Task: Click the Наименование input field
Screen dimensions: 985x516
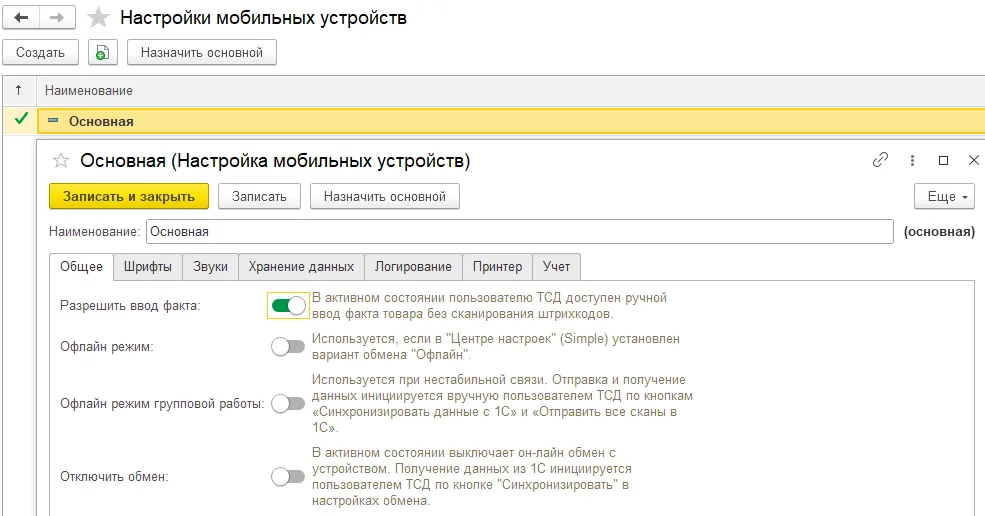Action: [x=520, y=231]
